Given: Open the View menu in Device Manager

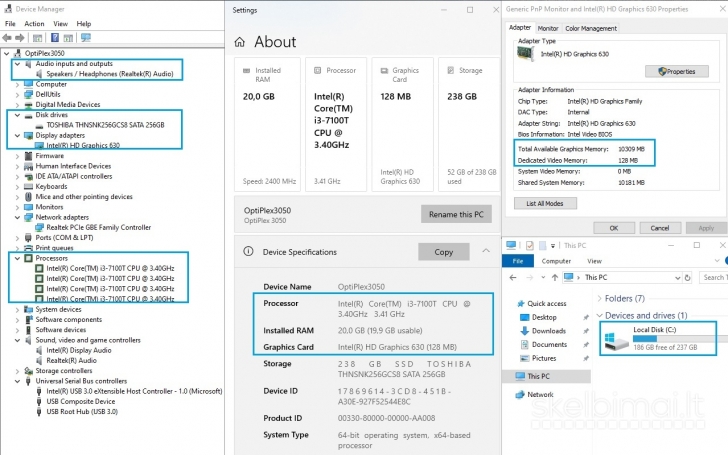Looking at the screenshot, I should pyautogui.click(x=60, y=24).
